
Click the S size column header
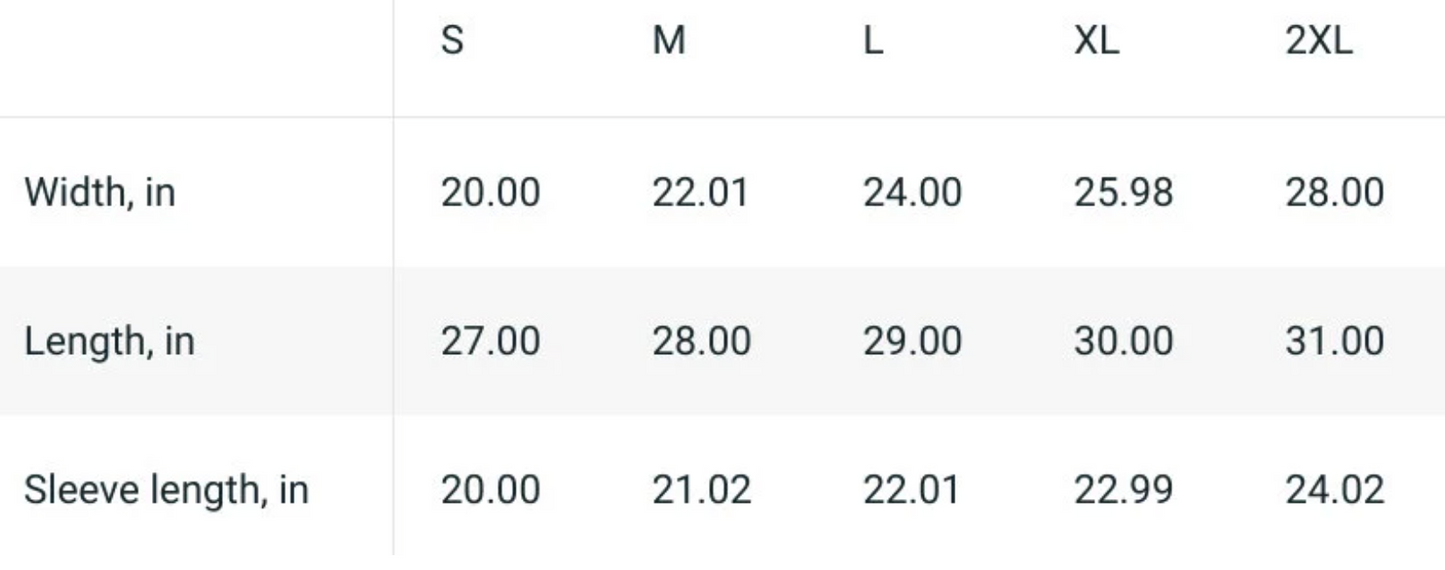coord(452,42)
